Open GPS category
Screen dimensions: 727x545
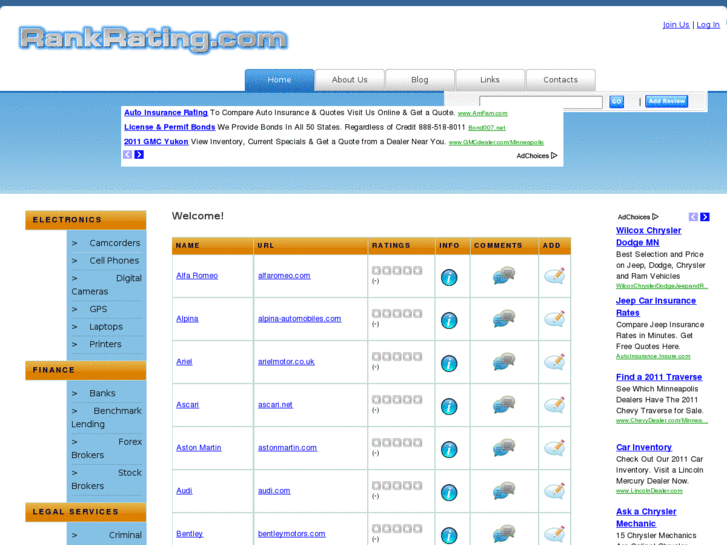98,309
